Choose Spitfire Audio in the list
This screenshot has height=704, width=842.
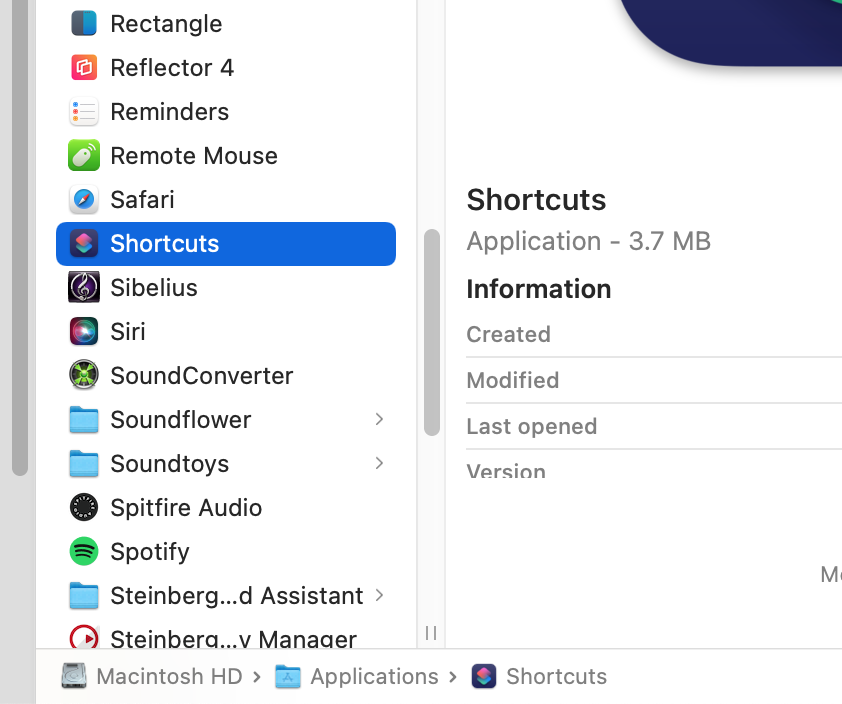(186, 507)
